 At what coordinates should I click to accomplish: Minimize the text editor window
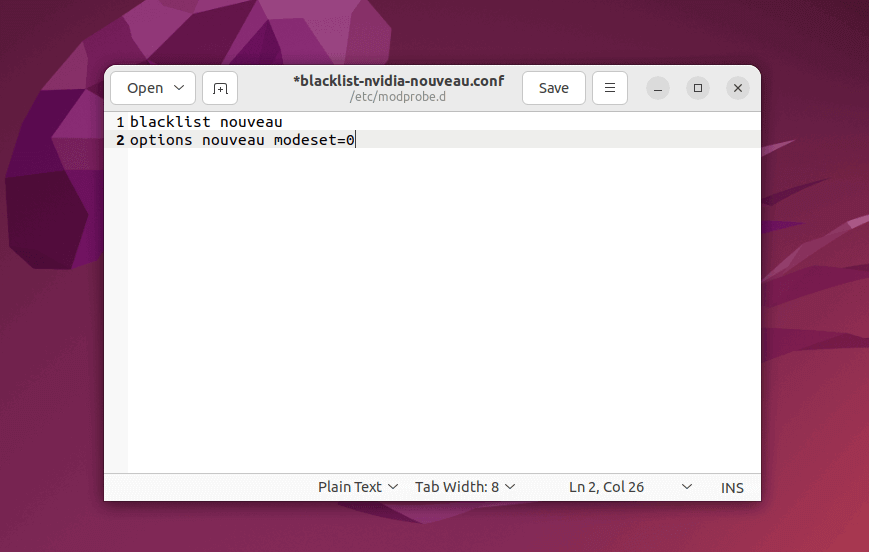pyautogui.click(x=658, y=88)
